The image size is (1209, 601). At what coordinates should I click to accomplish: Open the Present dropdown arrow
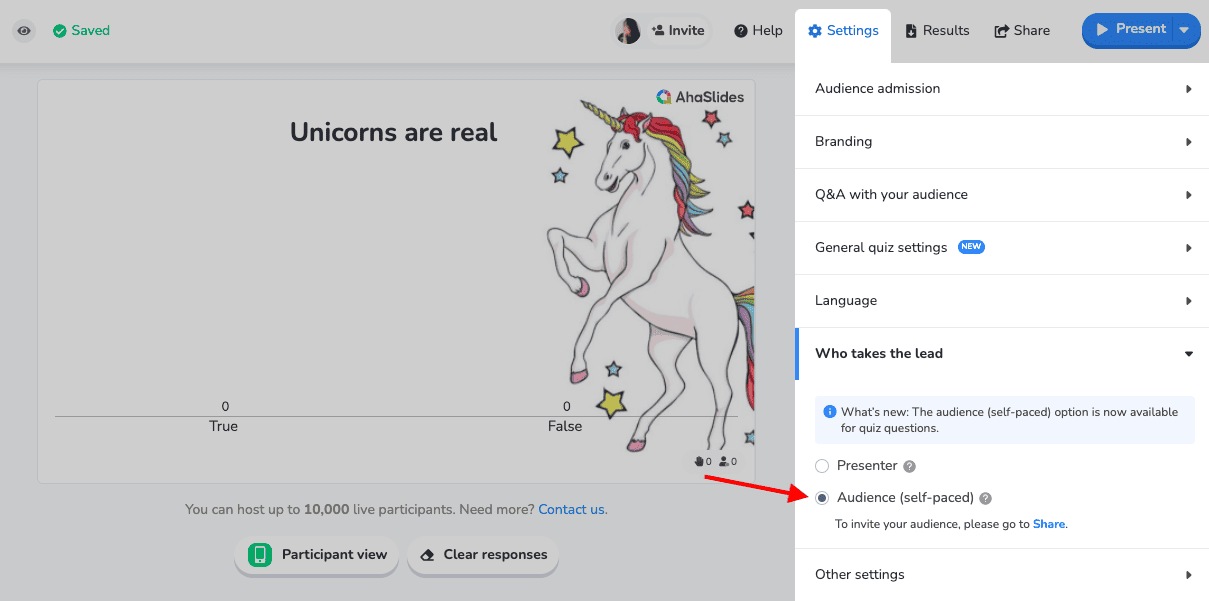[x=1185, y=30]
